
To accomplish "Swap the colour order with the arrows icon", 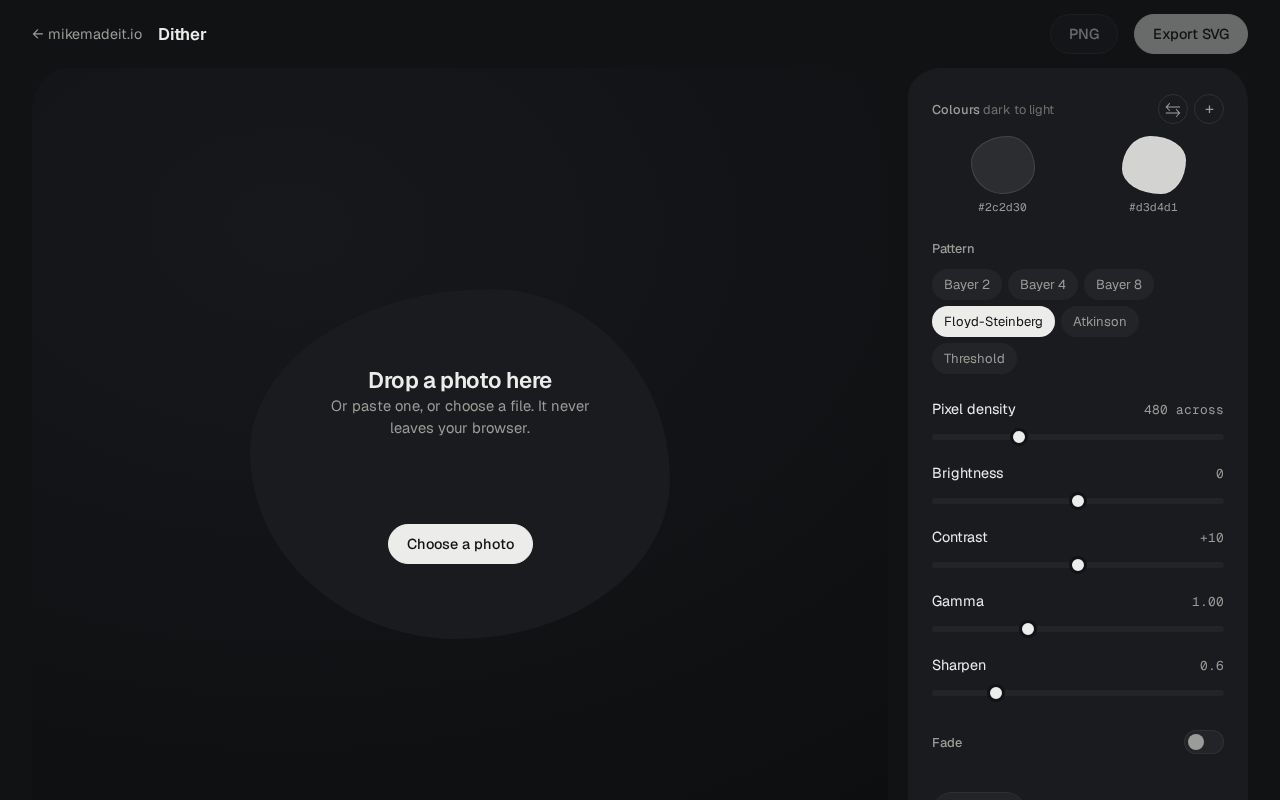I will tap(1173, 109).
